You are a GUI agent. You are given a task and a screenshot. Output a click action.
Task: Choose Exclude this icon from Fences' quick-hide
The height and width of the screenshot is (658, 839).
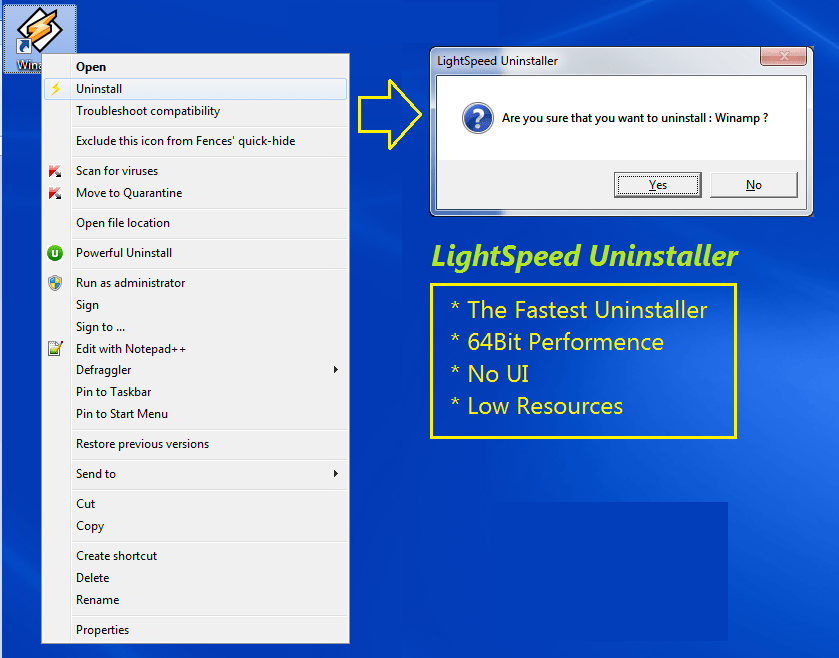[x=185, y=141]
